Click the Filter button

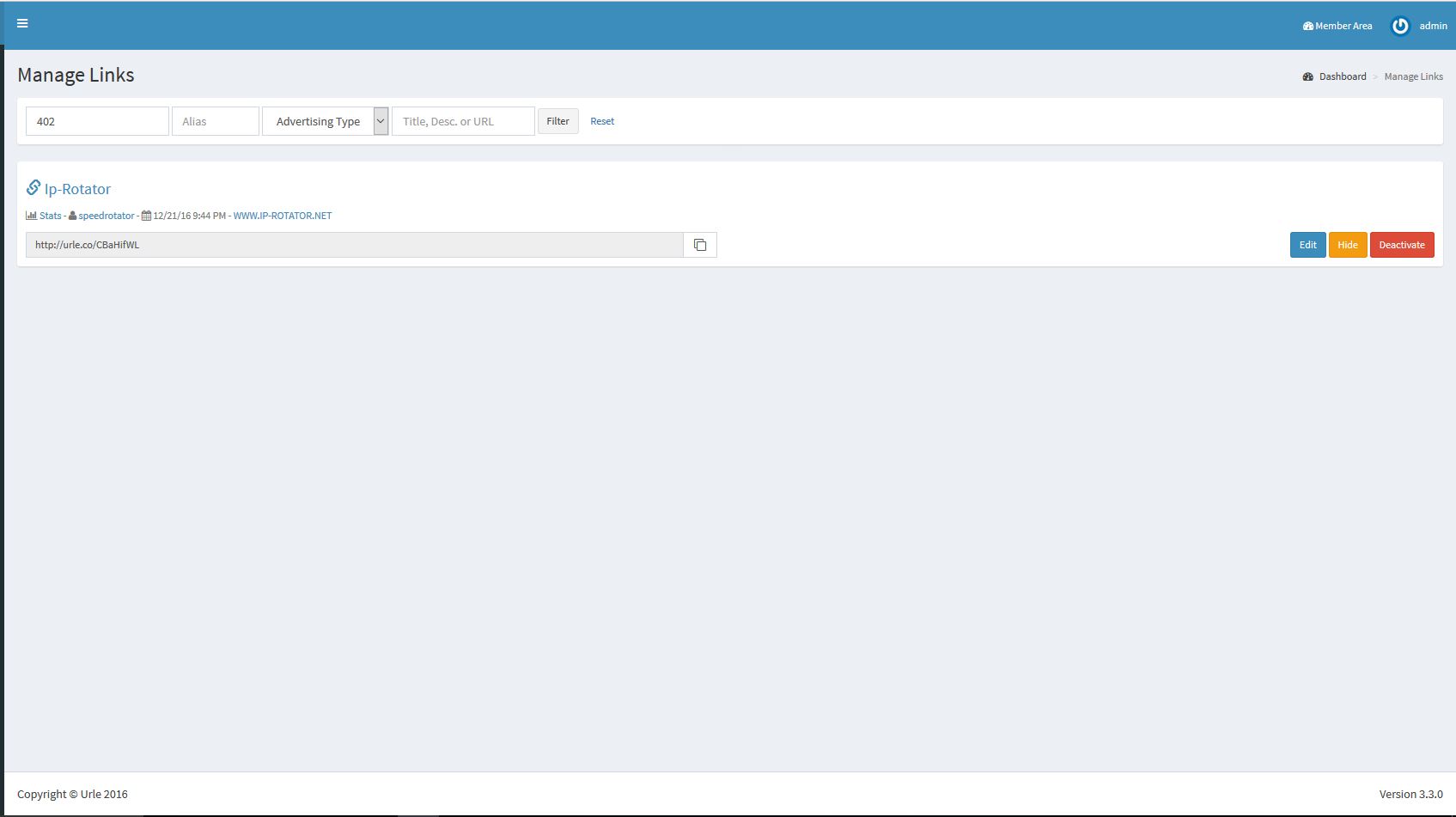click(558, 121)
